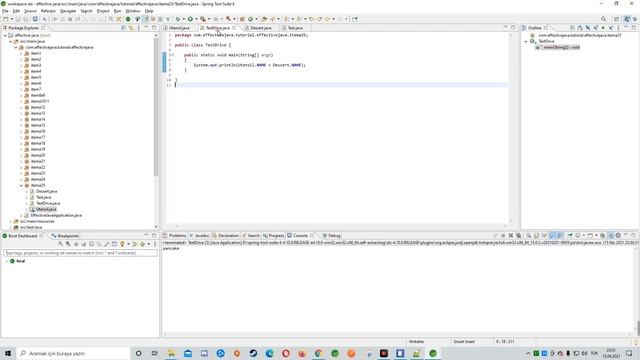Expand the local node in Boot Dashboard
This screenshot has height=360, width=640.
(7, 261)
